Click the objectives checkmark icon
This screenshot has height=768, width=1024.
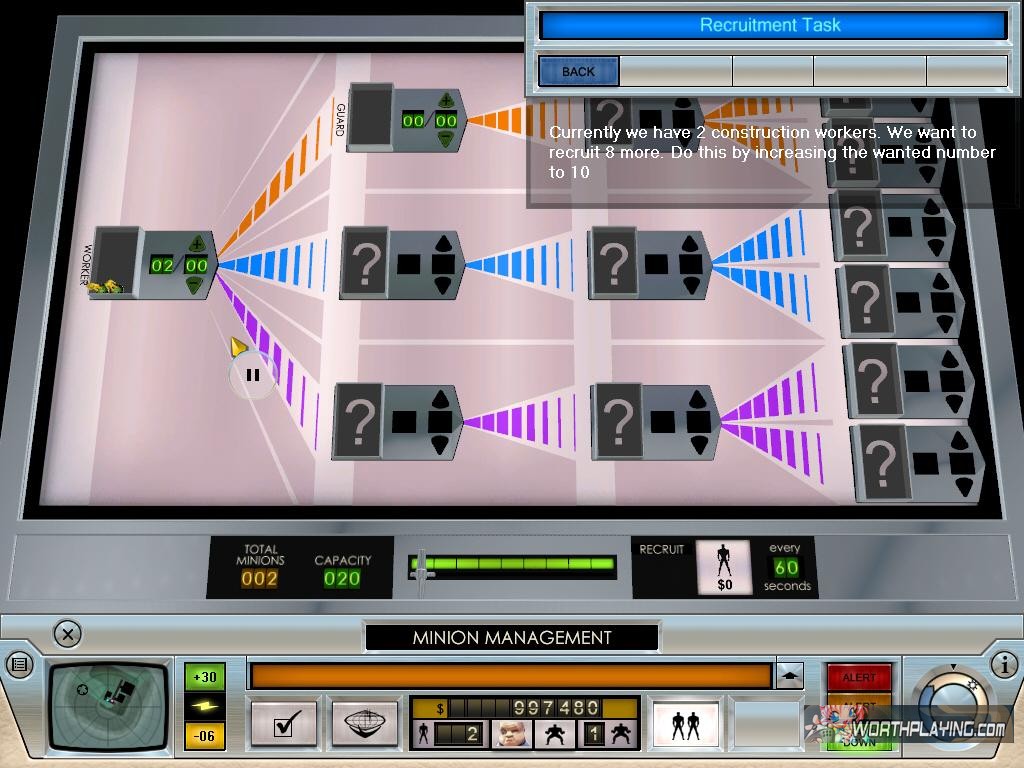coord(283,724)
